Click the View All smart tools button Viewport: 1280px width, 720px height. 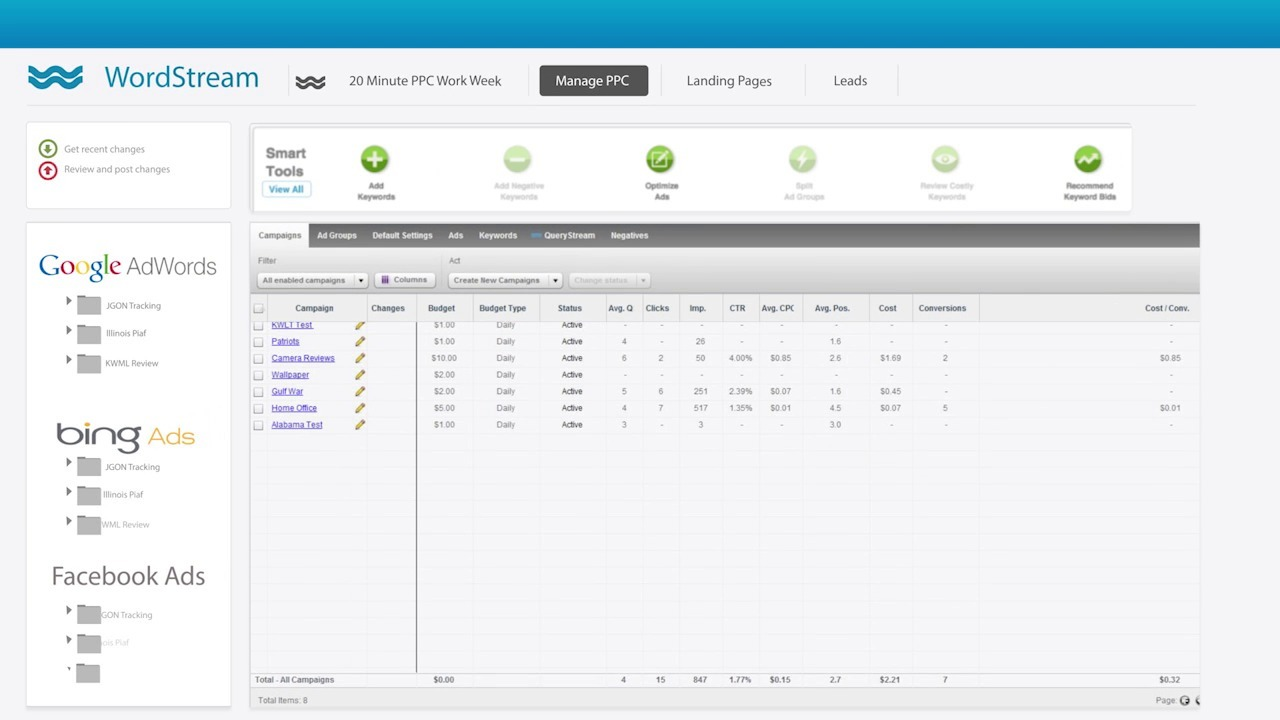(x=286, y=189)
